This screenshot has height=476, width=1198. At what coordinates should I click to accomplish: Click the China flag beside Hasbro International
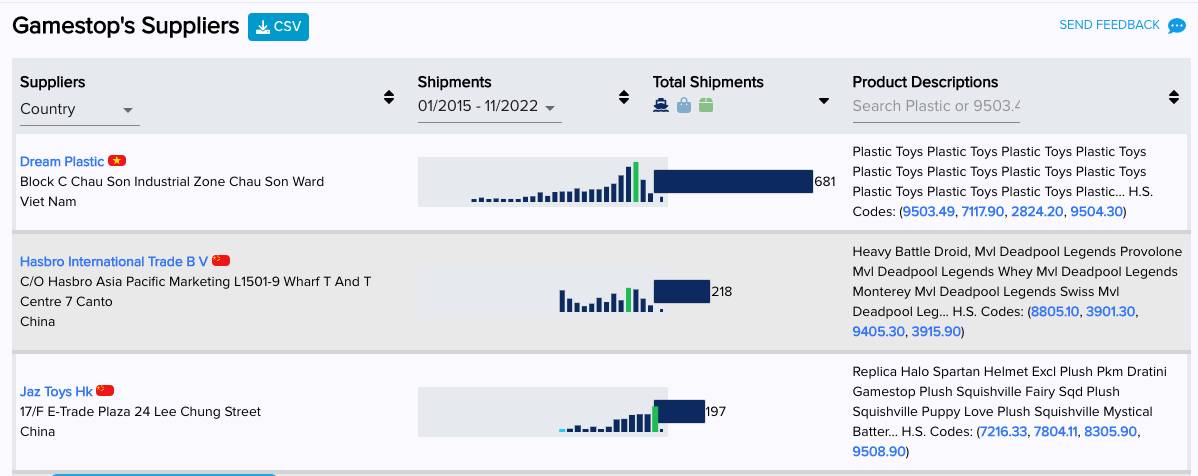pos(221,261)
